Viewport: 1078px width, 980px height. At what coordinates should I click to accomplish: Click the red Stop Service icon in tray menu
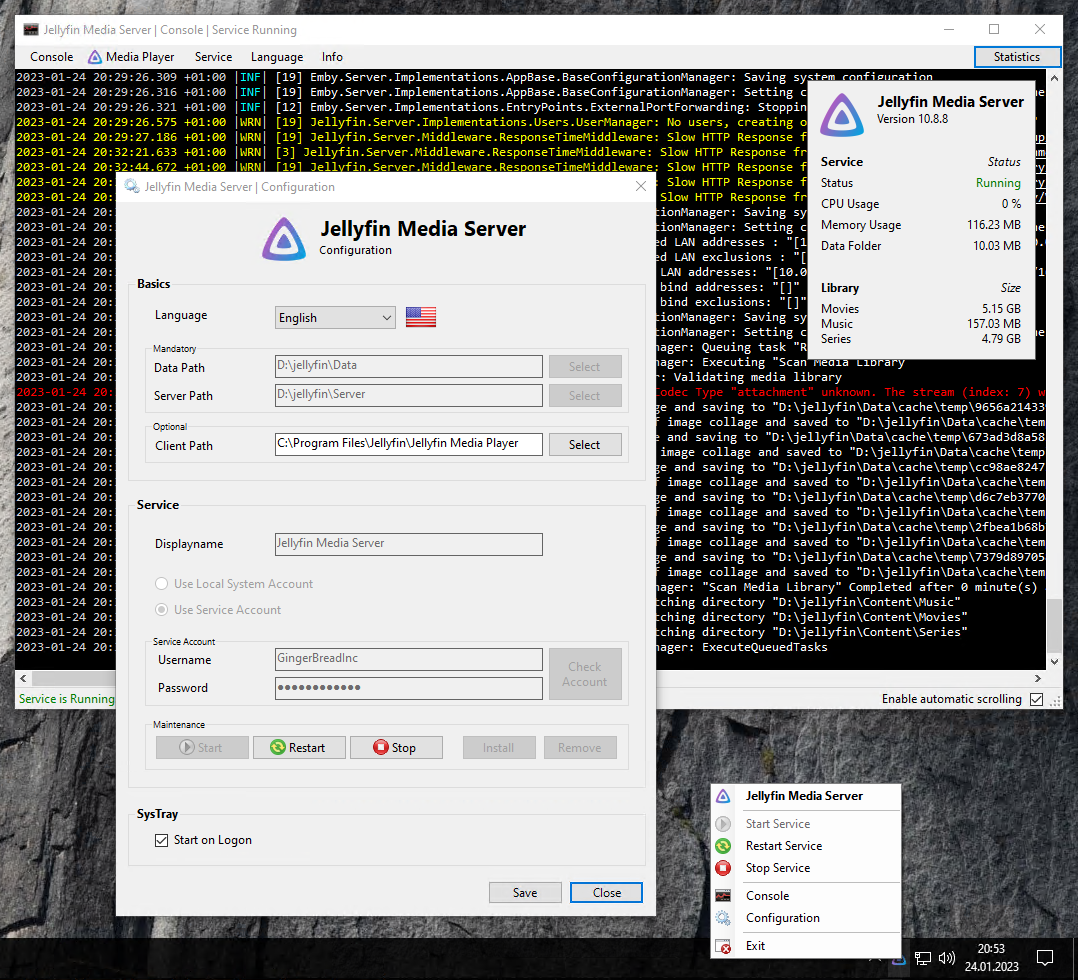click(x=723, y=867)
